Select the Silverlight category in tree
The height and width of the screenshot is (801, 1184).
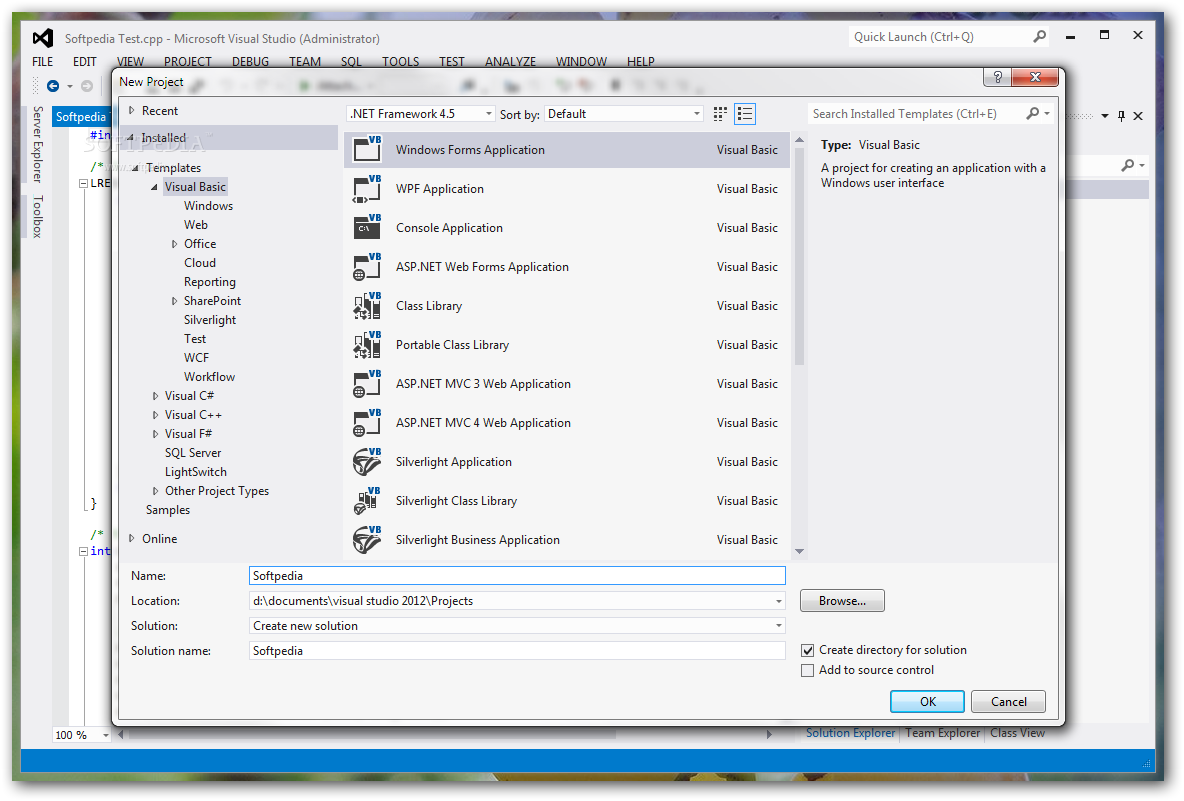tap(210, 319)
